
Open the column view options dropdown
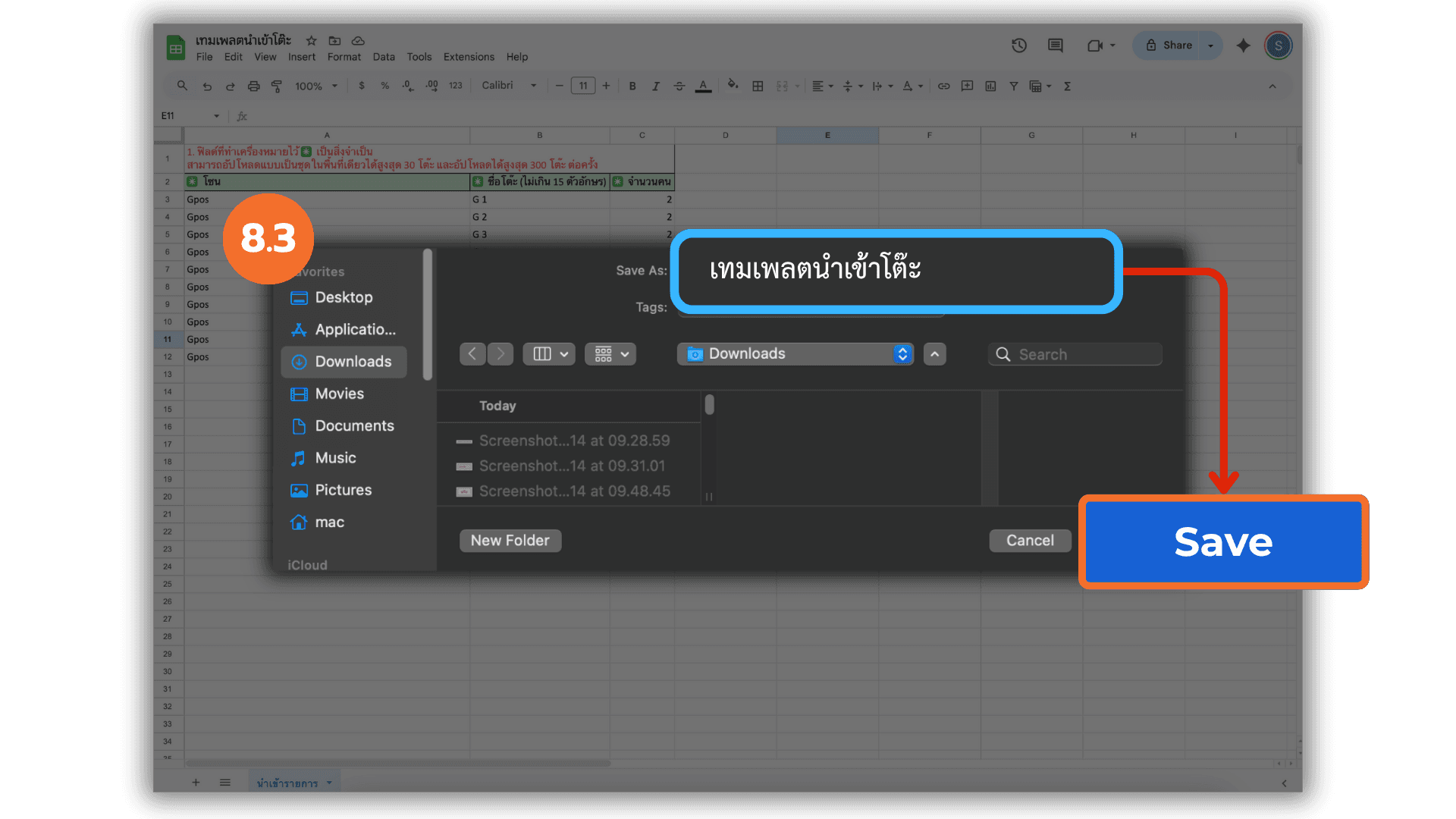click(549, 354)
